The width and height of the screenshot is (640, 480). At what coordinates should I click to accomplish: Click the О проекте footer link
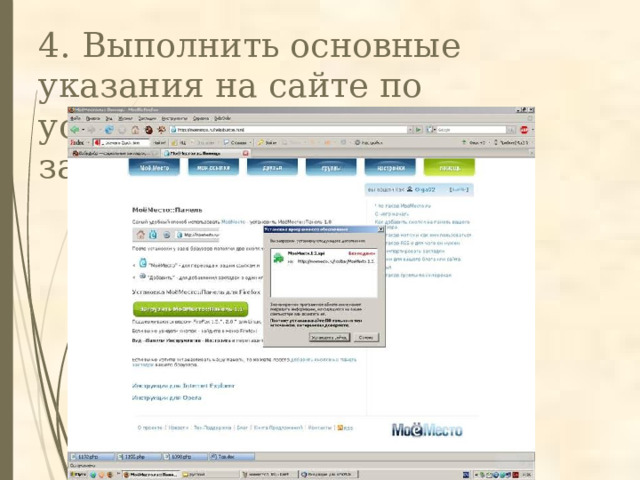(150, 428)
